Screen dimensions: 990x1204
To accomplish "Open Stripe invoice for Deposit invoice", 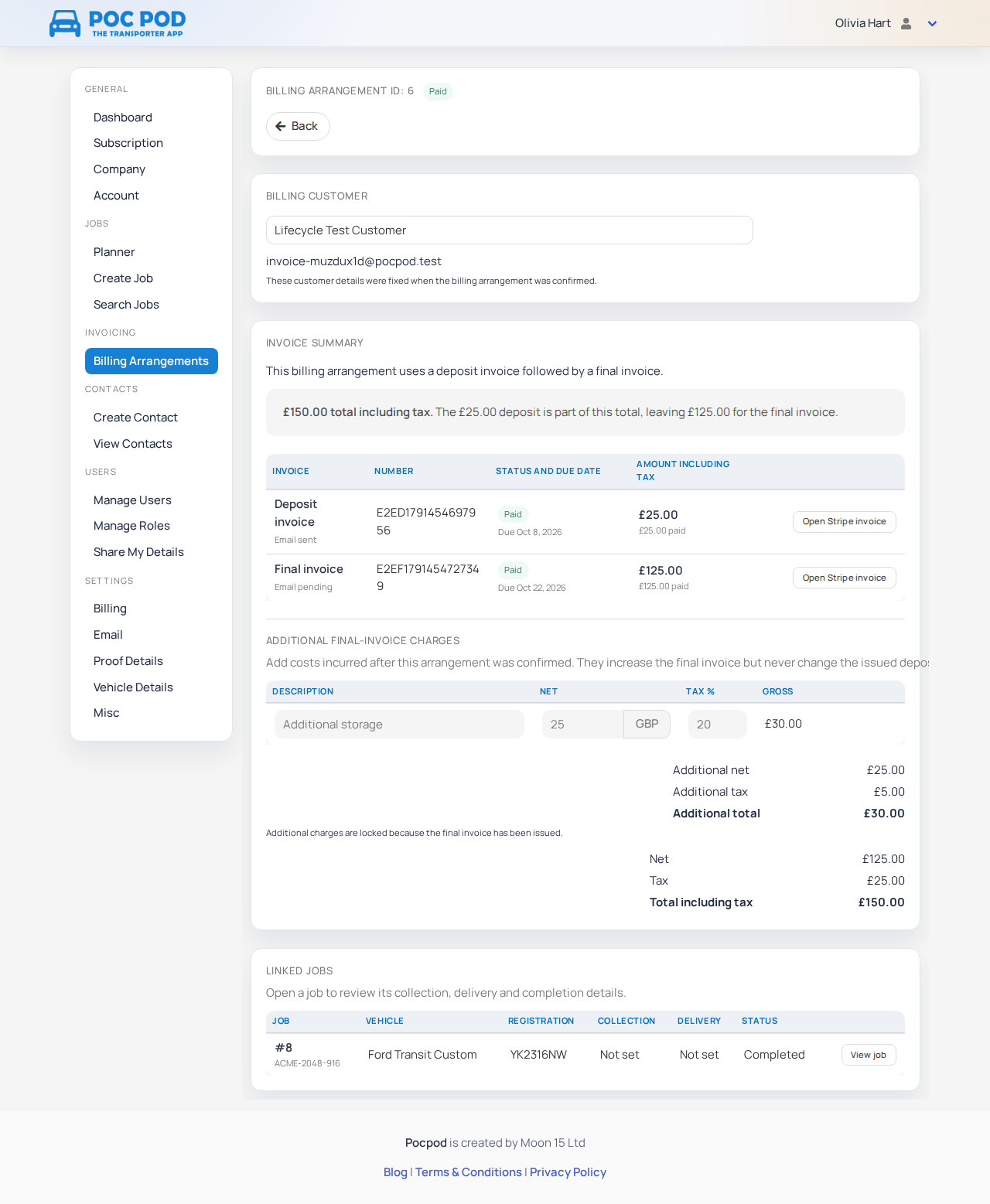I will [844, 522].
